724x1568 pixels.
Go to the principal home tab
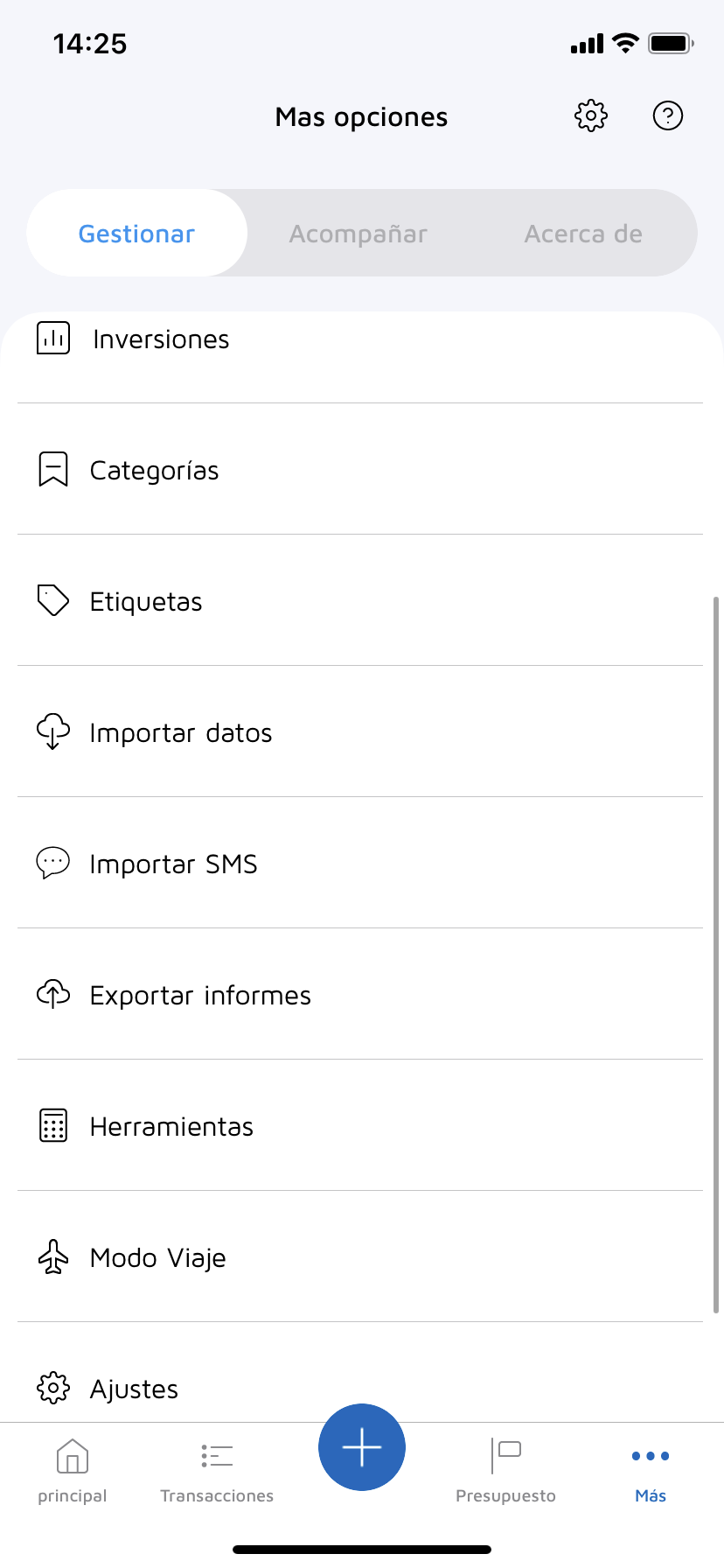pos(73,1472)
